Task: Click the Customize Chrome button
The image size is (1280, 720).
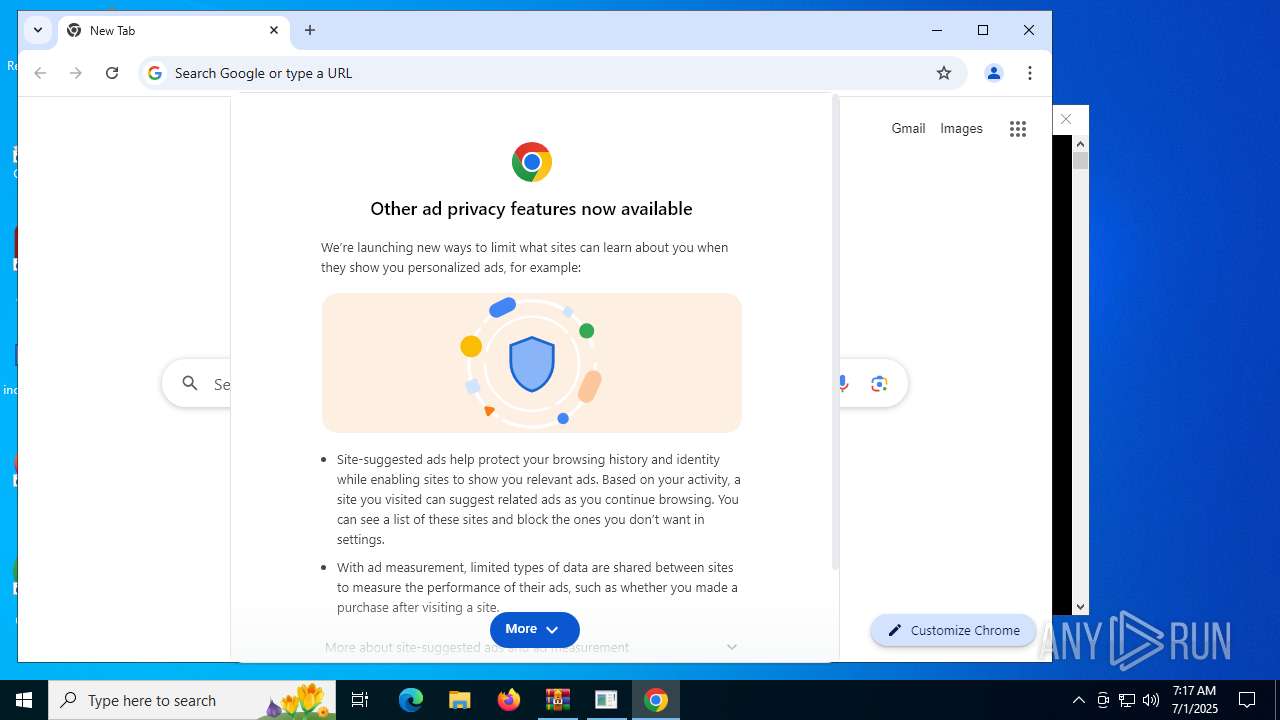Action: [x=953, y=630]
